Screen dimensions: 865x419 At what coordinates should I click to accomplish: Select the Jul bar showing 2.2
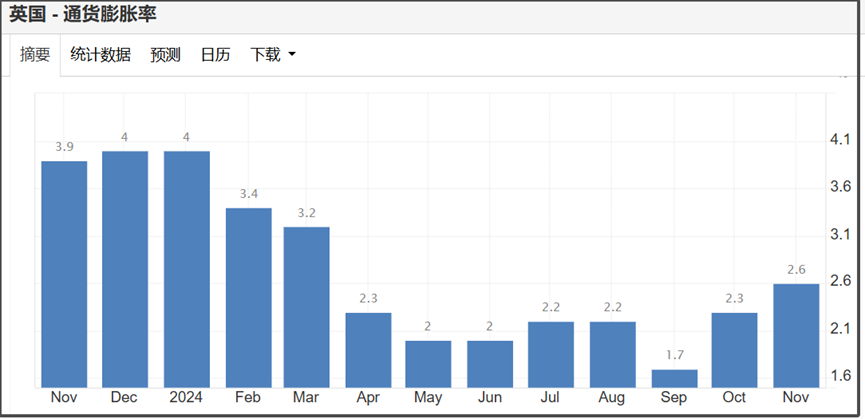click(551, 354)
